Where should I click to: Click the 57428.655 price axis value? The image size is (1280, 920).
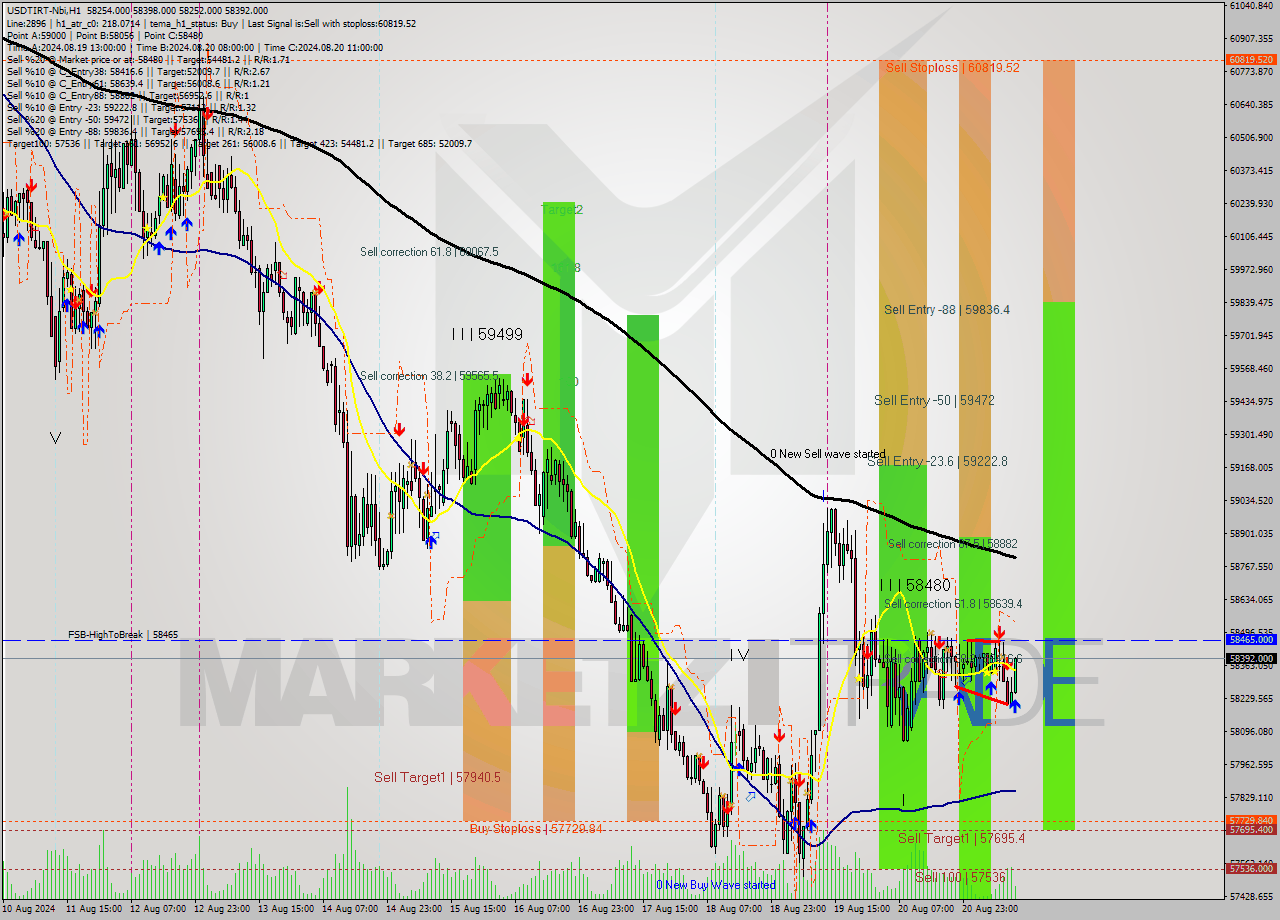(x=1251, y=896)
